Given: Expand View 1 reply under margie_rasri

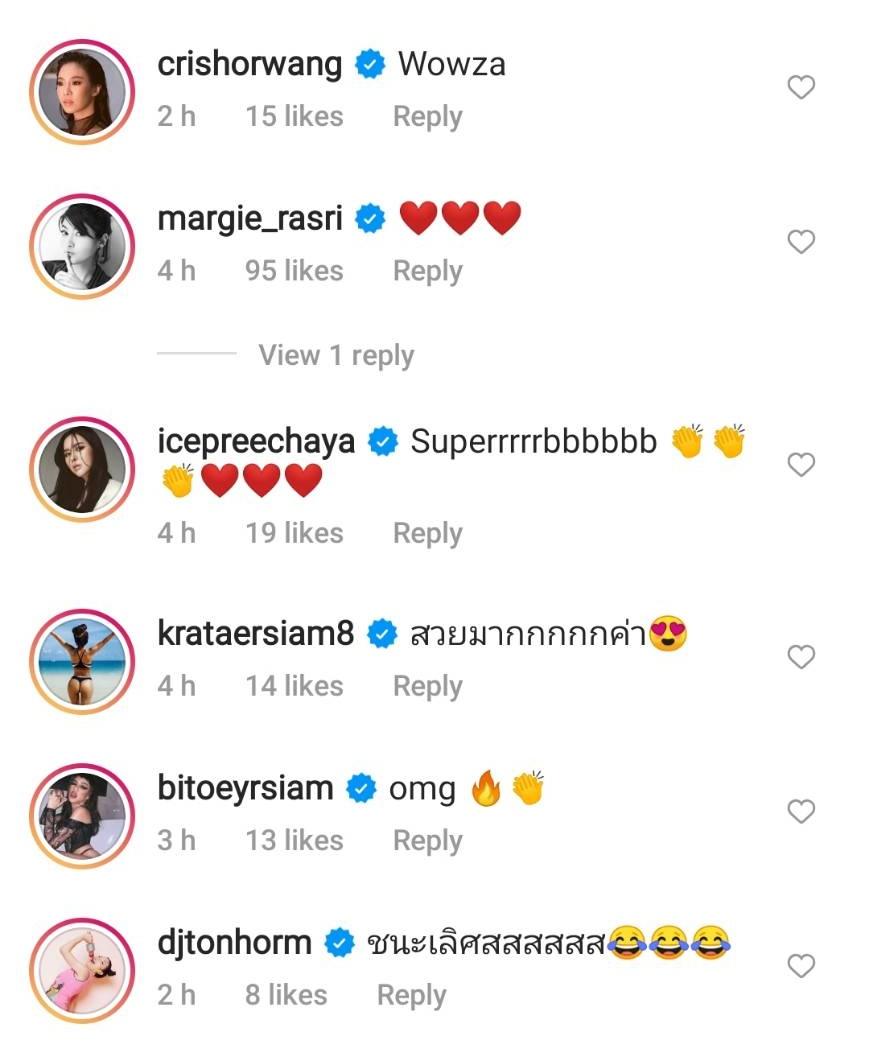Looking at the screenshot, I should pyautogui.click(x=335, y=355).
